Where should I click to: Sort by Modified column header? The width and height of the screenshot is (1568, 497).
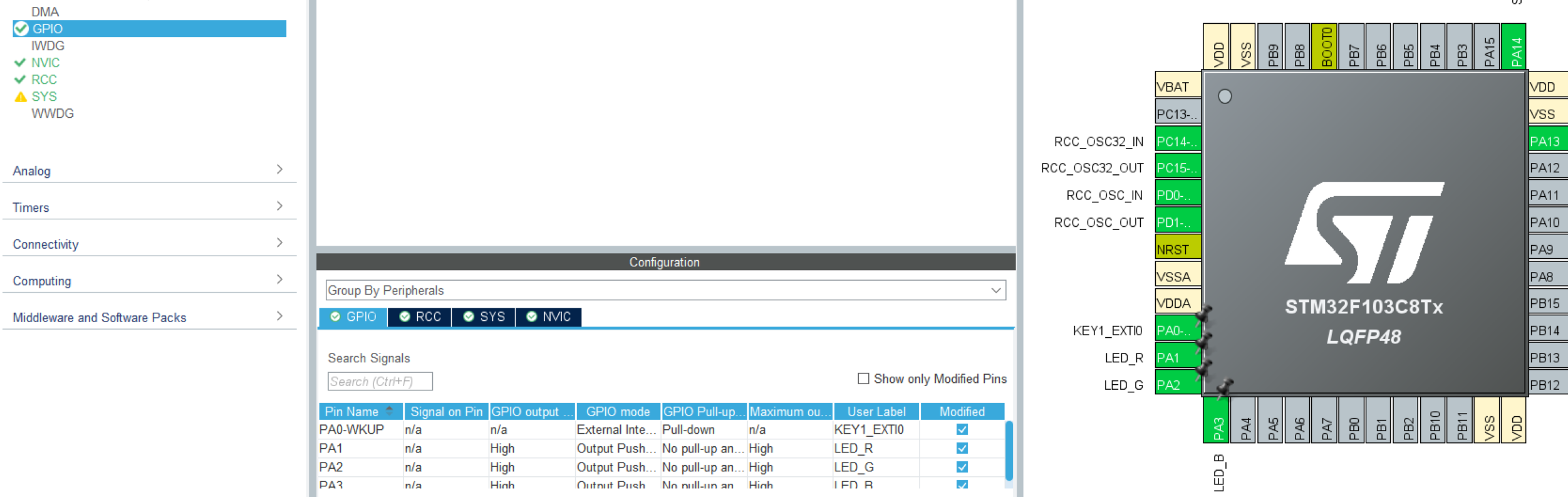(962, 412)
